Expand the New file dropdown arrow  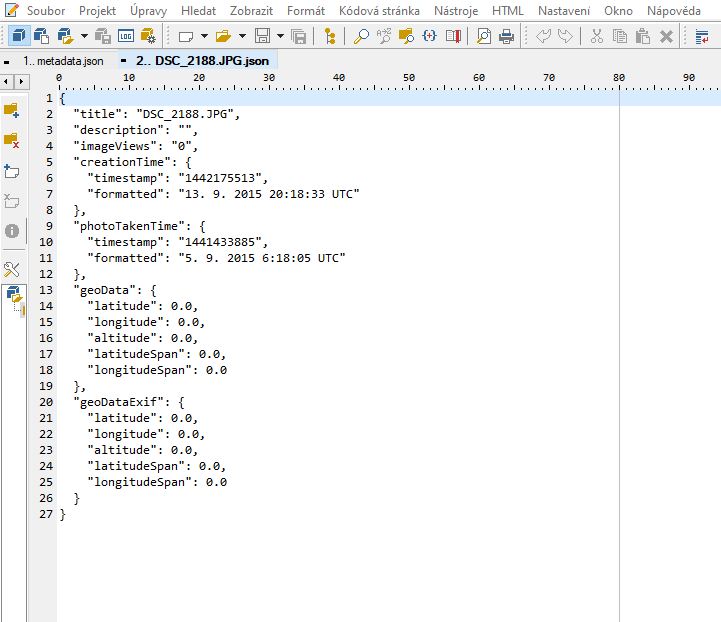pyautogui.click(x=203, y=37)
